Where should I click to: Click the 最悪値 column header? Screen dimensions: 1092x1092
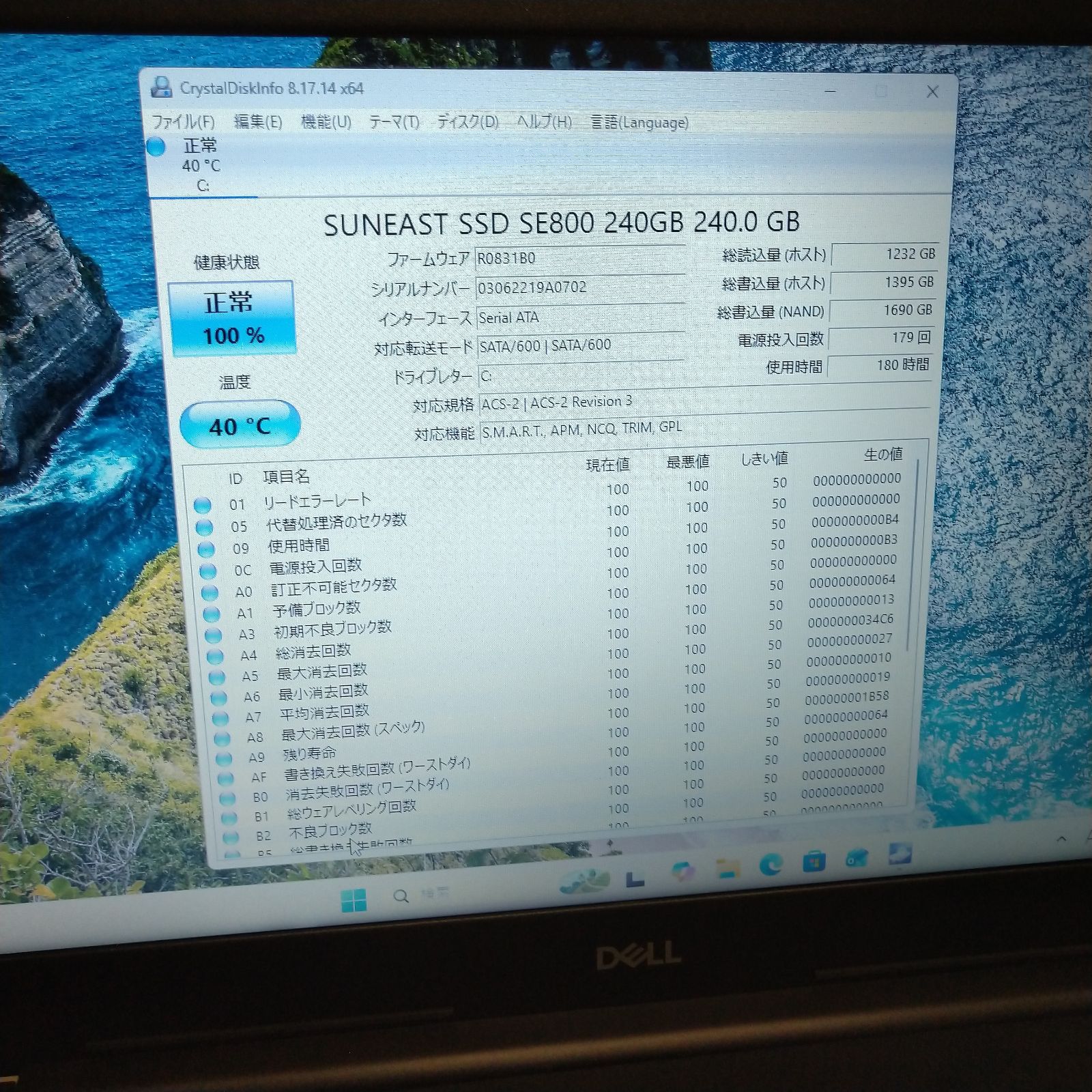coord(688,461)
